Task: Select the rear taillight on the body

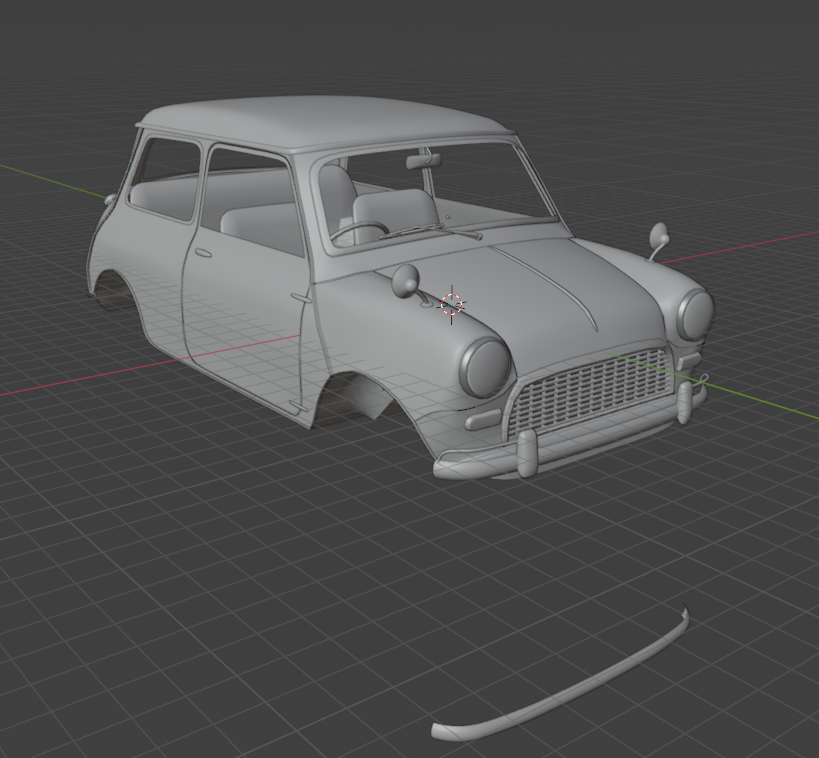Action: (x=109, y=200)
